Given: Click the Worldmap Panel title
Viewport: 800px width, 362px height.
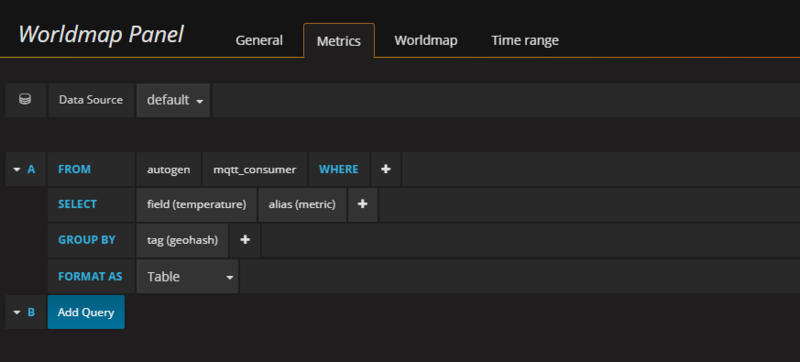Looking at the screenshot, I should click(x=101, y=35).
